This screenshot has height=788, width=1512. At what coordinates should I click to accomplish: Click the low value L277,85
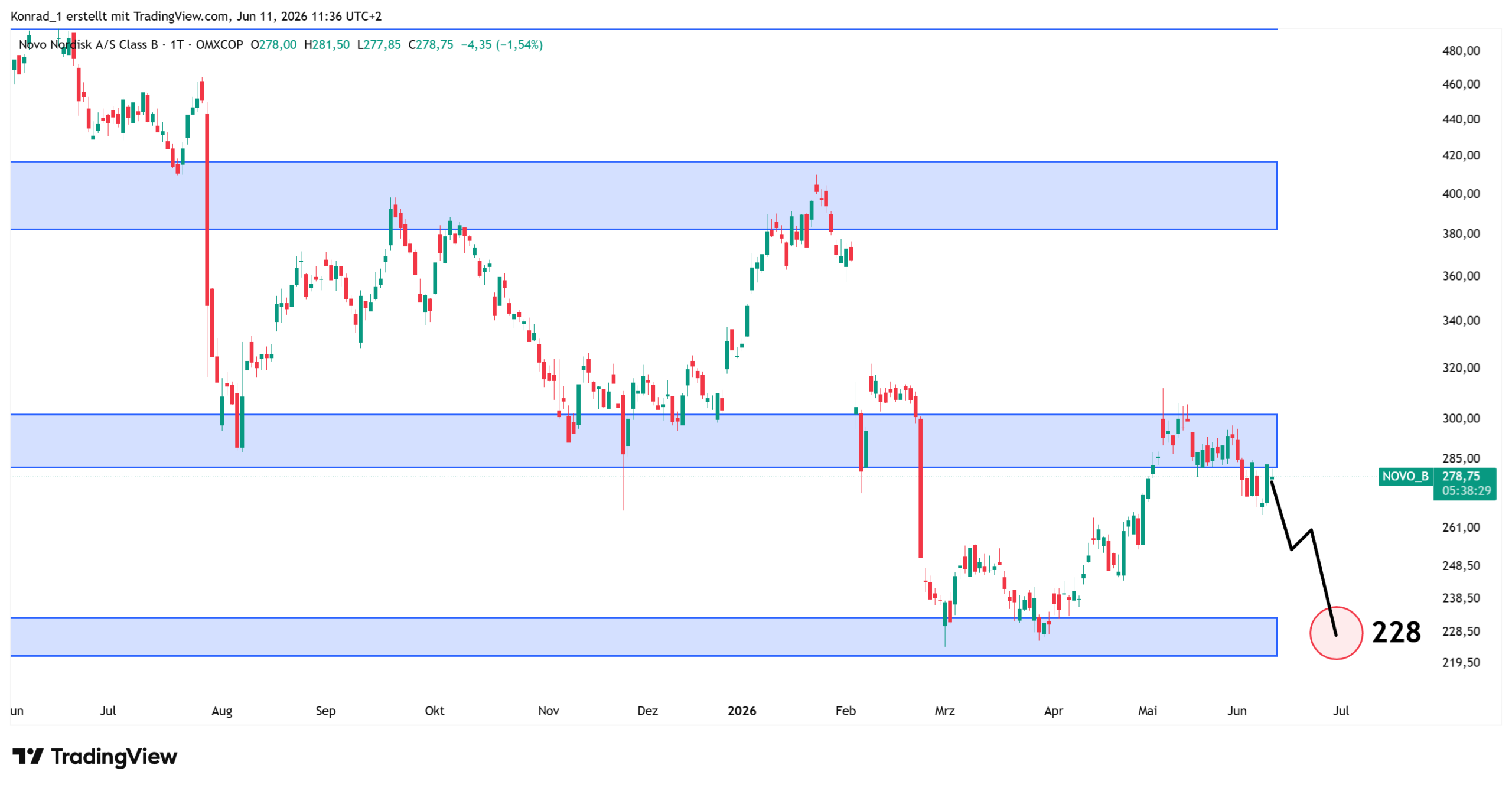click(x=379, y=45)
